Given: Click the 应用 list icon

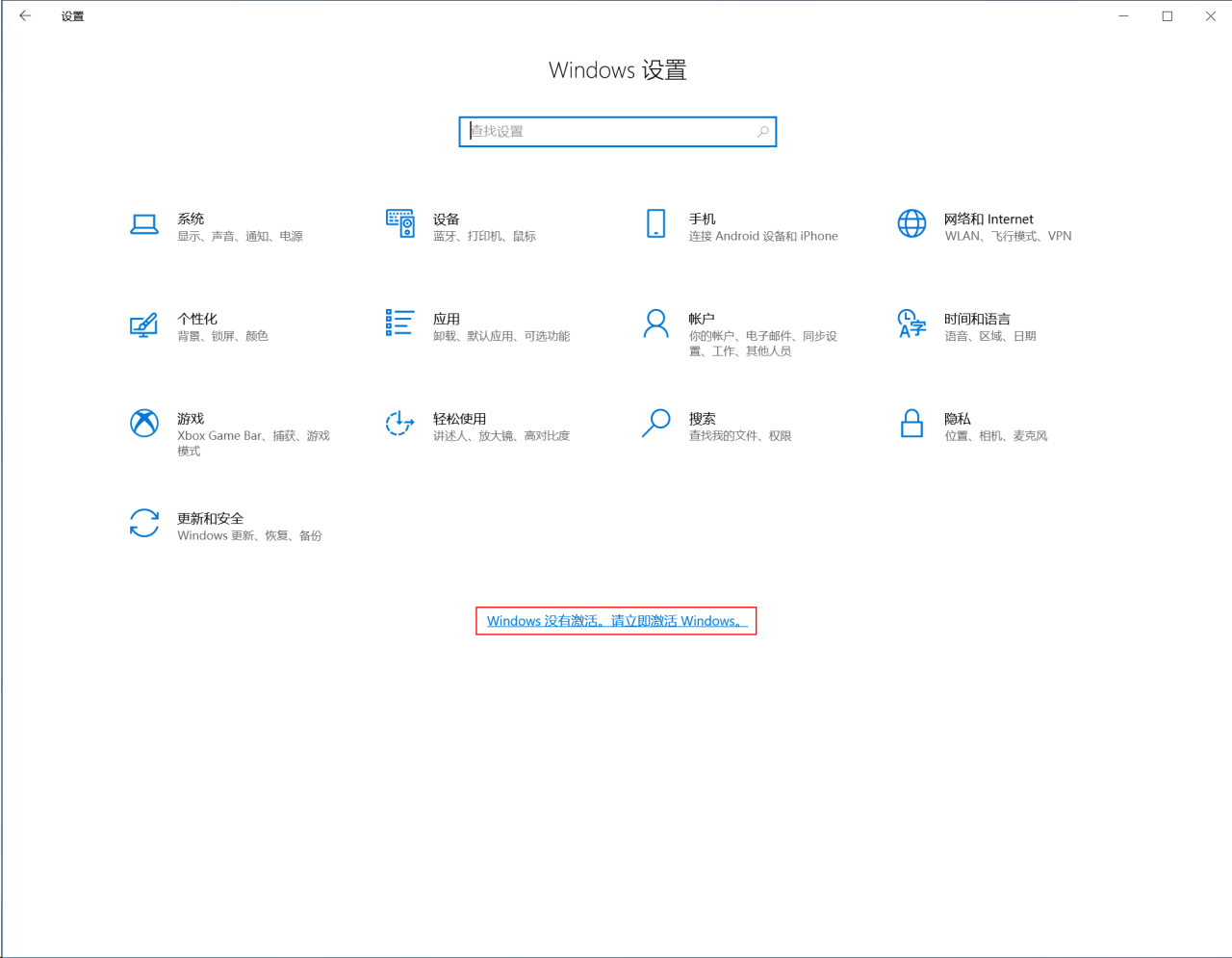Looking at the screenshot, I should [x=399, y=323].
